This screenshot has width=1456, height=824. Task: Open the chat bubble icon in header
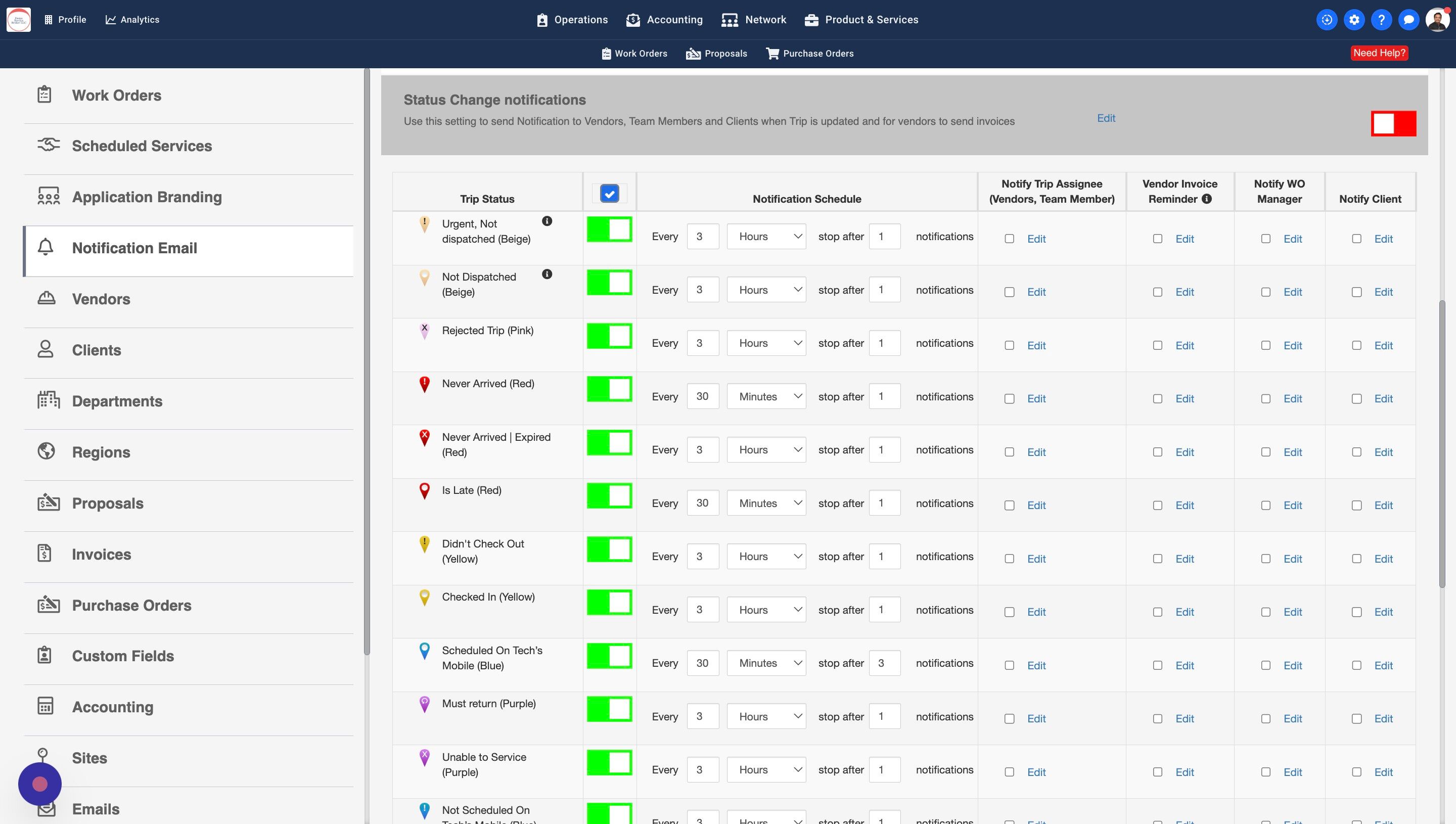[x=1408, y=20]
